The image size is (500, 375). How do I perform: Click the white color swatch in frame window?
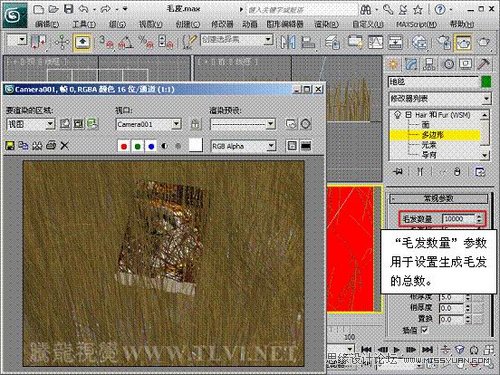[x=196, y=145]
